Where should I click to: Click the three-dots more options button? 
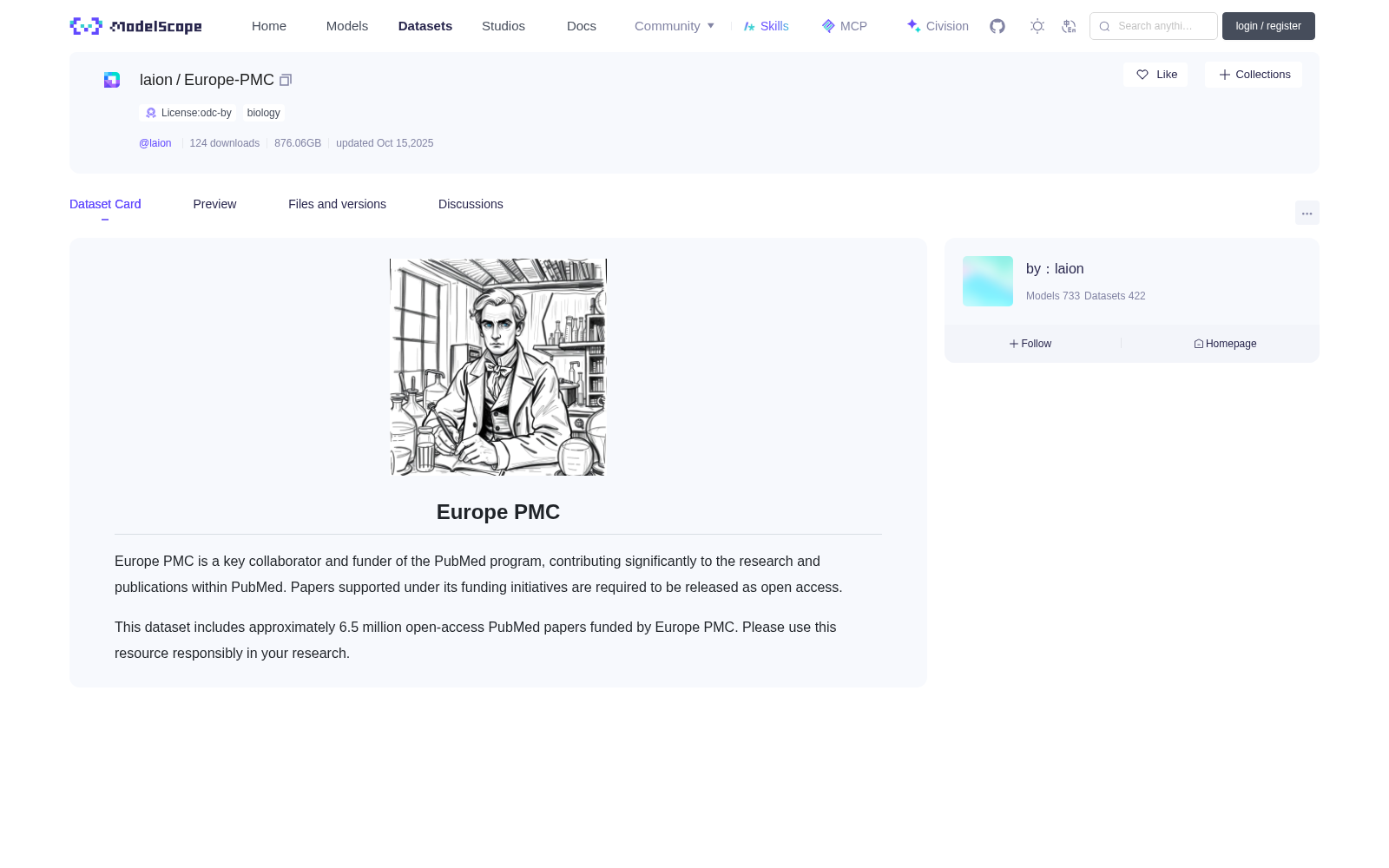(x=1307, y=214)
